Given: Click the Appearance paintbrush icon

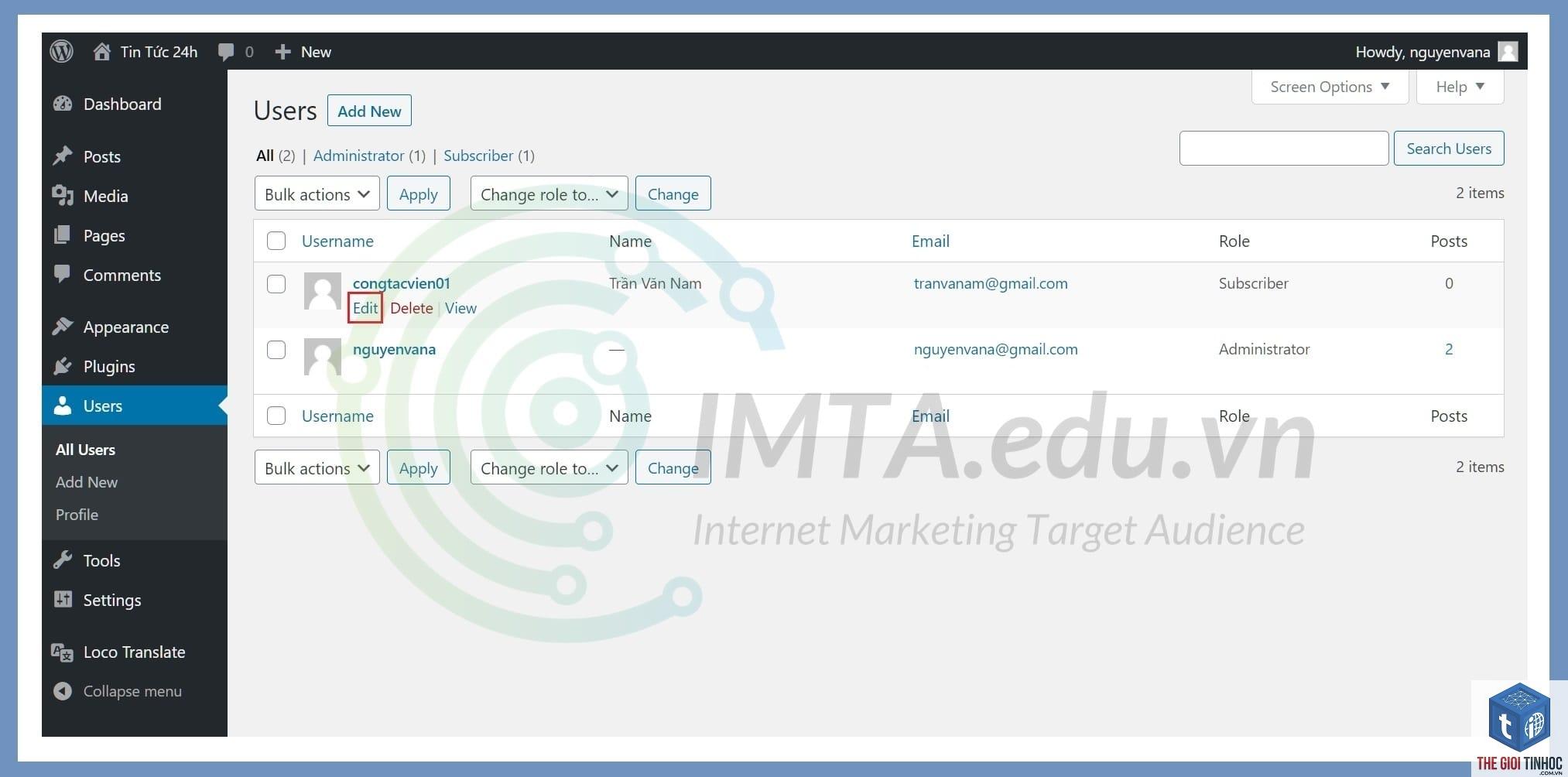Looking at the screenshot, I should (63, 327).
